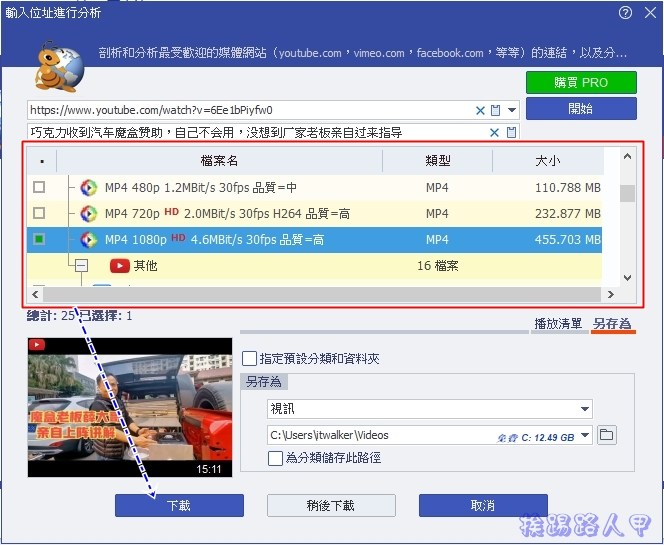Collapse the 其他 tree group

pos(81,266)
